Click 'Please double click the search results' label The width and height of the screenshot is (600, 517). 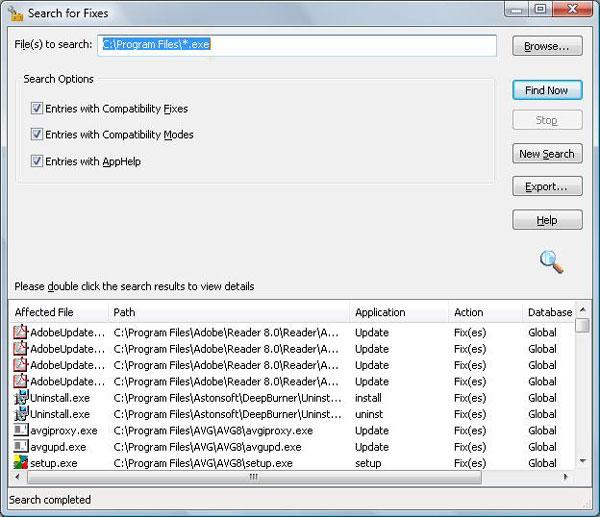[134, 286]
